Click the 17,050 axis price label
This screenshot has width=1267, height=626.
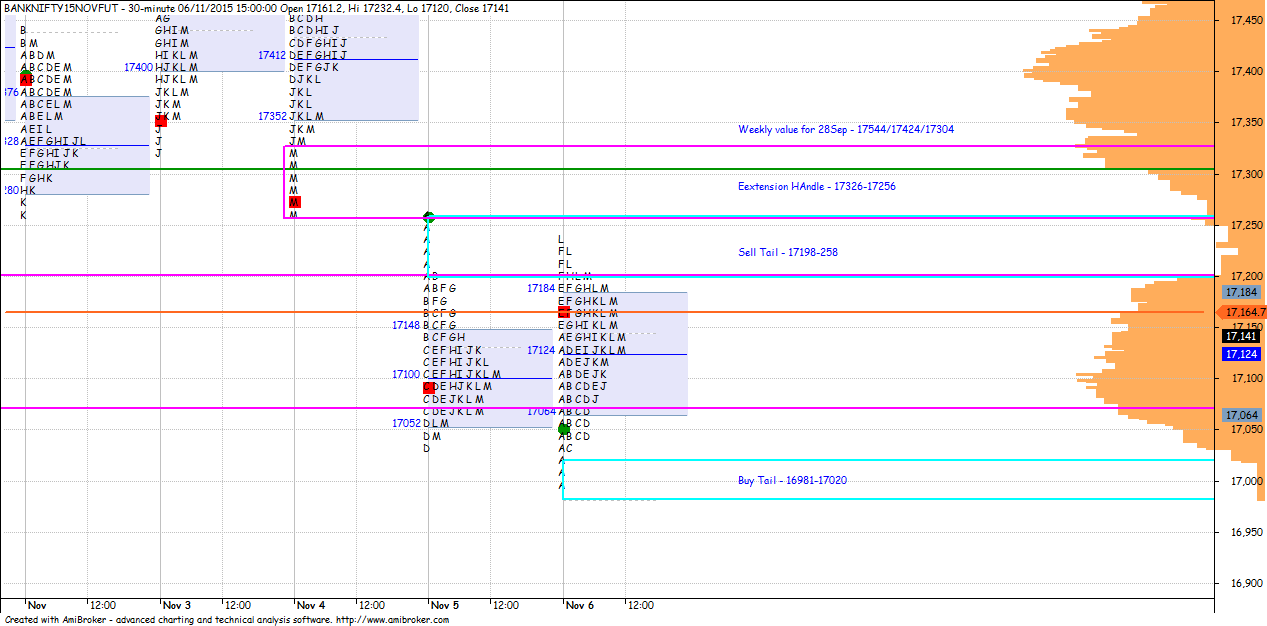1245,430
